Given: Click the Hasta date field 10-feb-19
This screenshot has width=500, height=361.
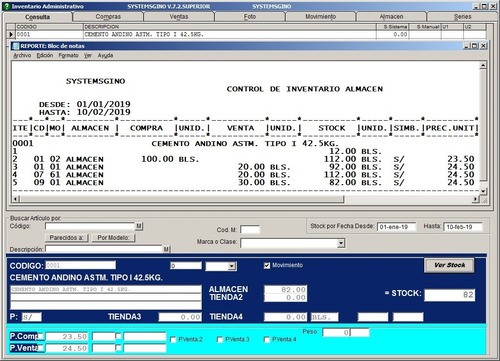Looking at the screenshot, I should pyautogui.click(x=463, y=227).
